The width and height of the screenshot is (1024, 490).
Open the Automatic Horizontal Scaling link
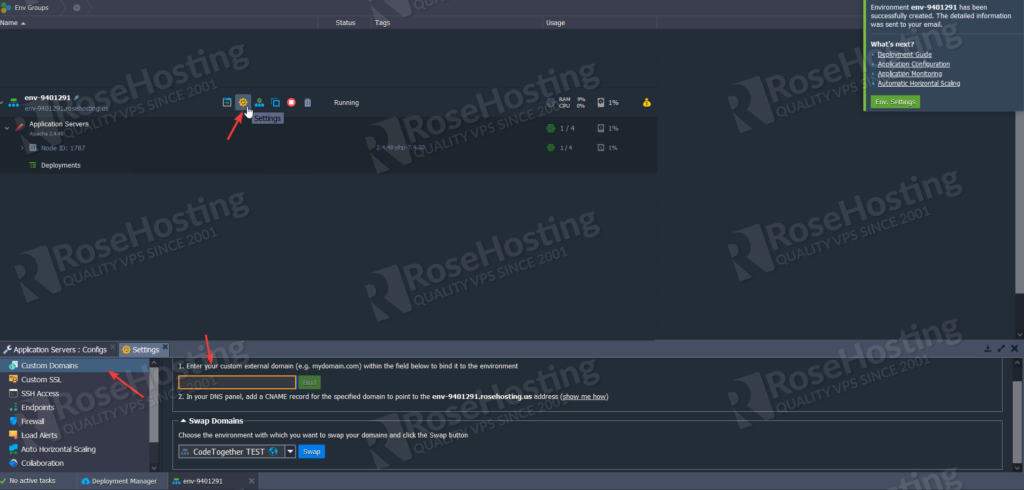(919, 83)
